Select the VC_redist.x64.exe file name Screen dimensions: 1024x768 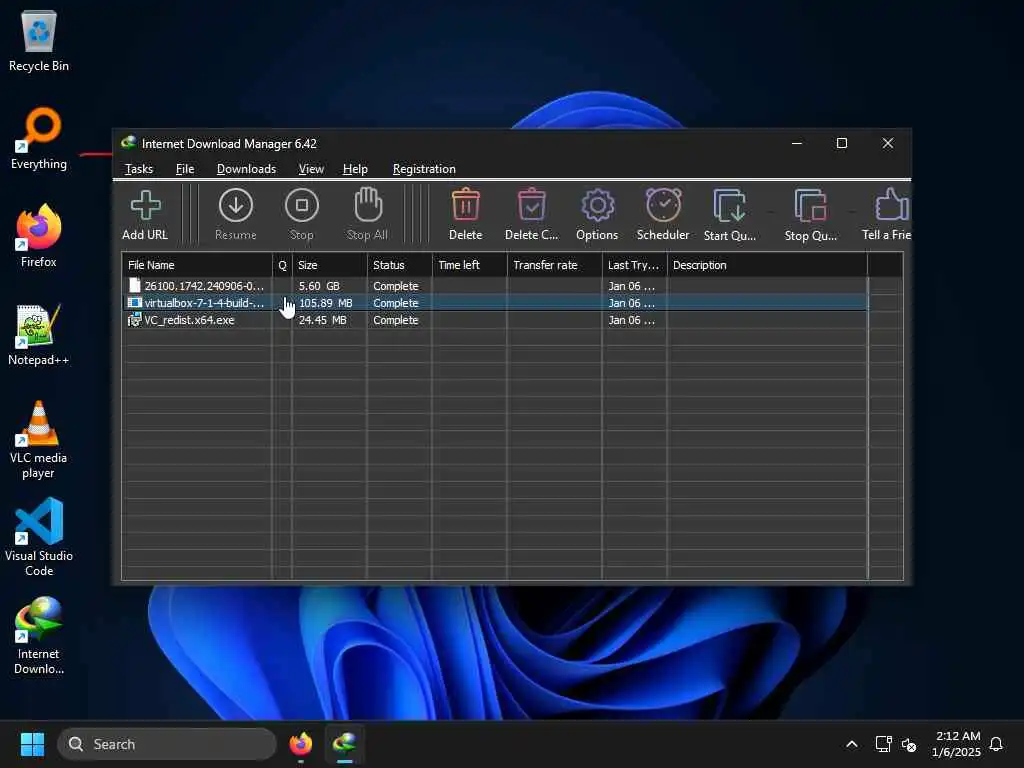[189, 320]
